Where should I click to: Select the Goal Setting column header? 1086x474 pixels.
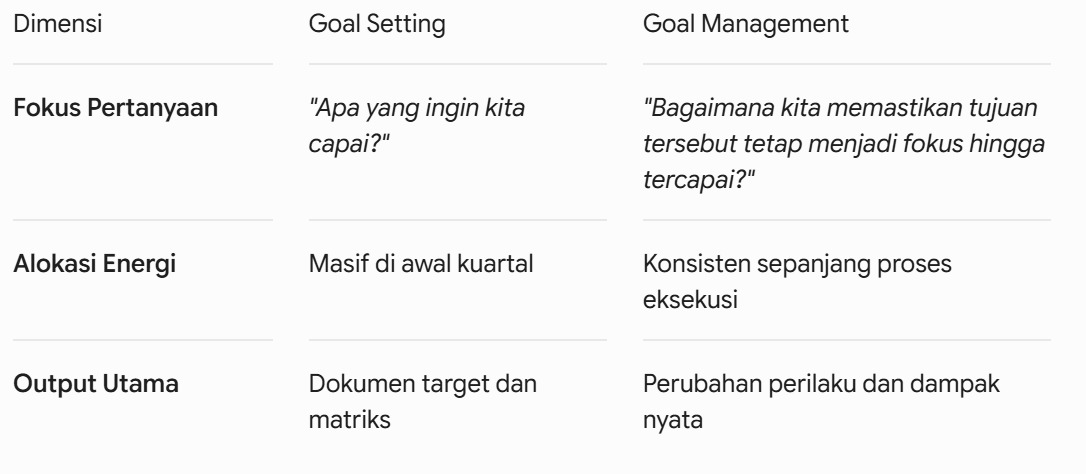point(377,24)
